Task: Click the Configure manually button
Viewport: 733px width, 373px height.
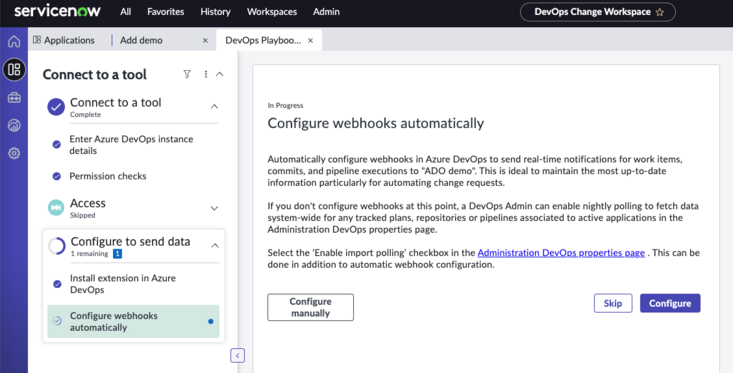Action: pos(310,307)
